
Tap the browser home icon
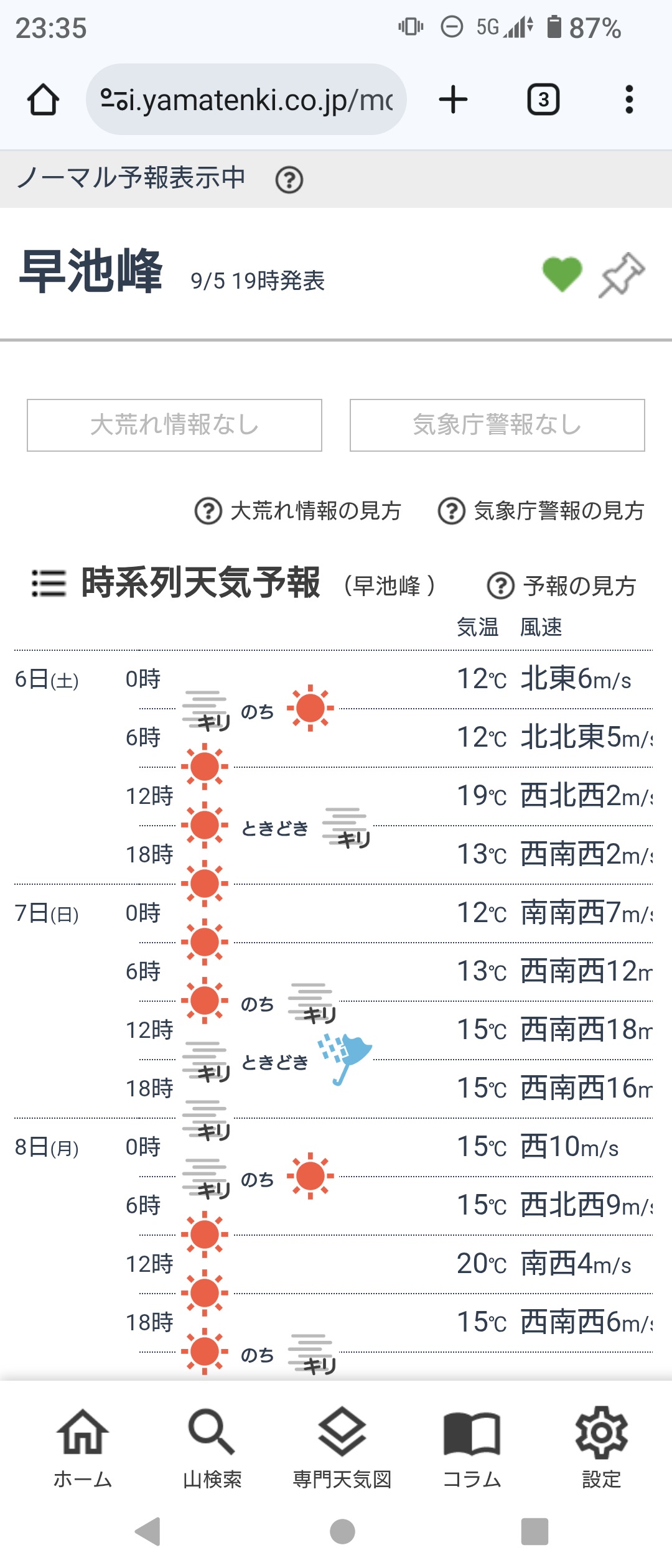click(x=44, y=100)
